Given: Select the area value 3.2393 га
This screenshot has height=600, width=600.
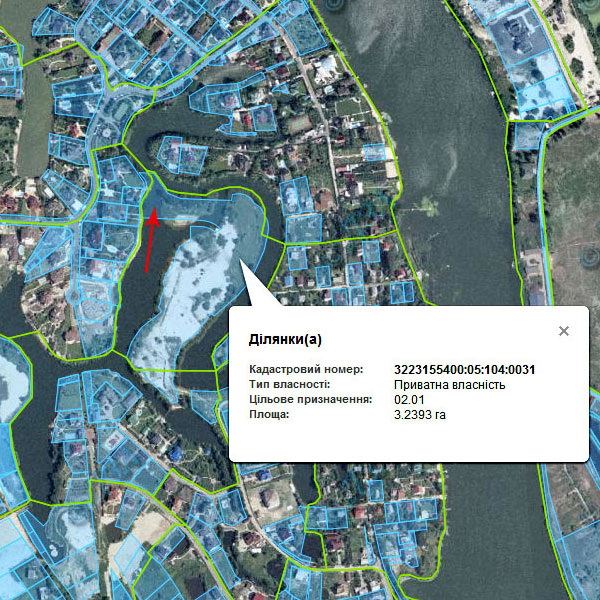Looking at the screenshot, I should (x=420, y=414).
